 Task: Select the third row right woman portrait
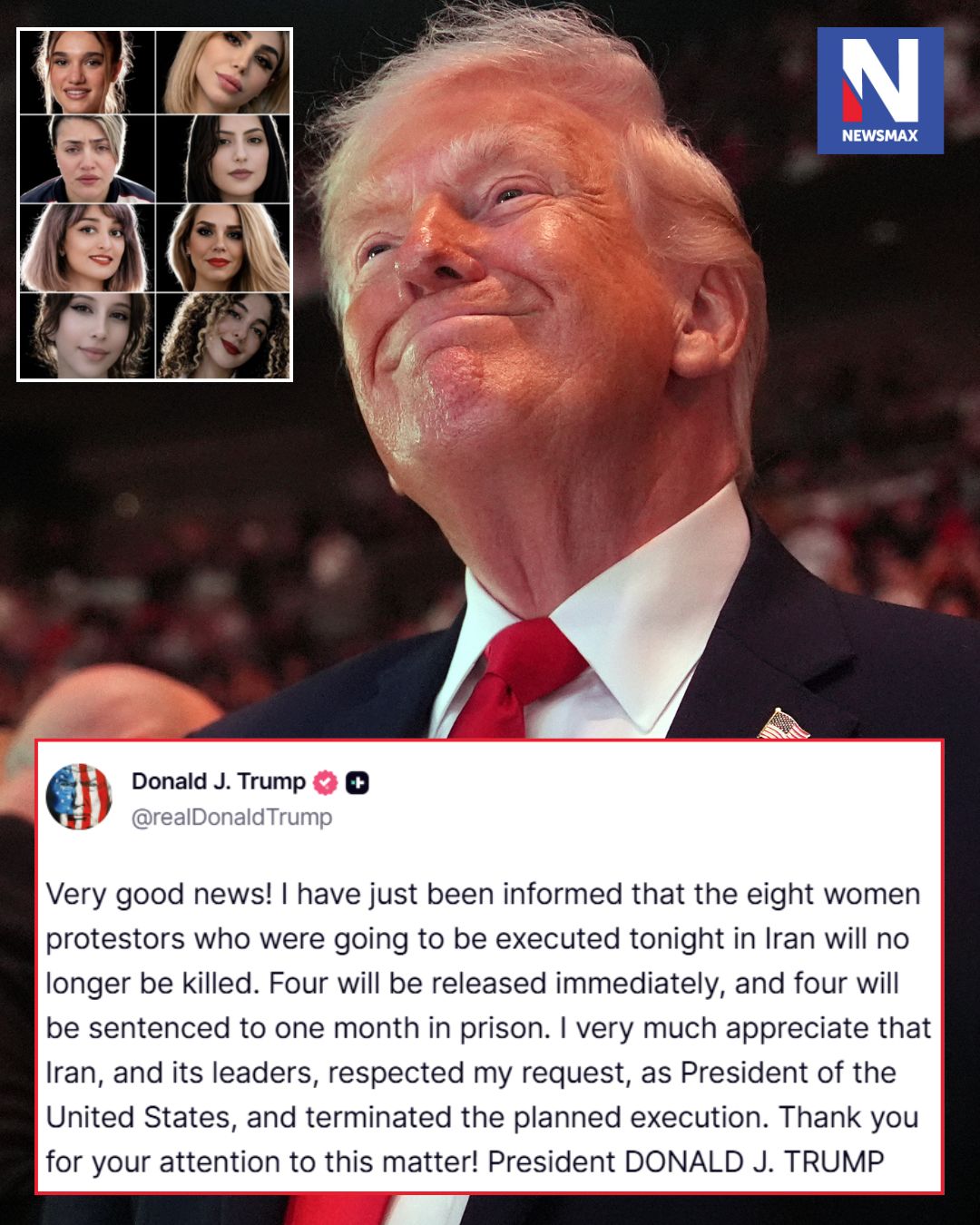click(223, 248)
